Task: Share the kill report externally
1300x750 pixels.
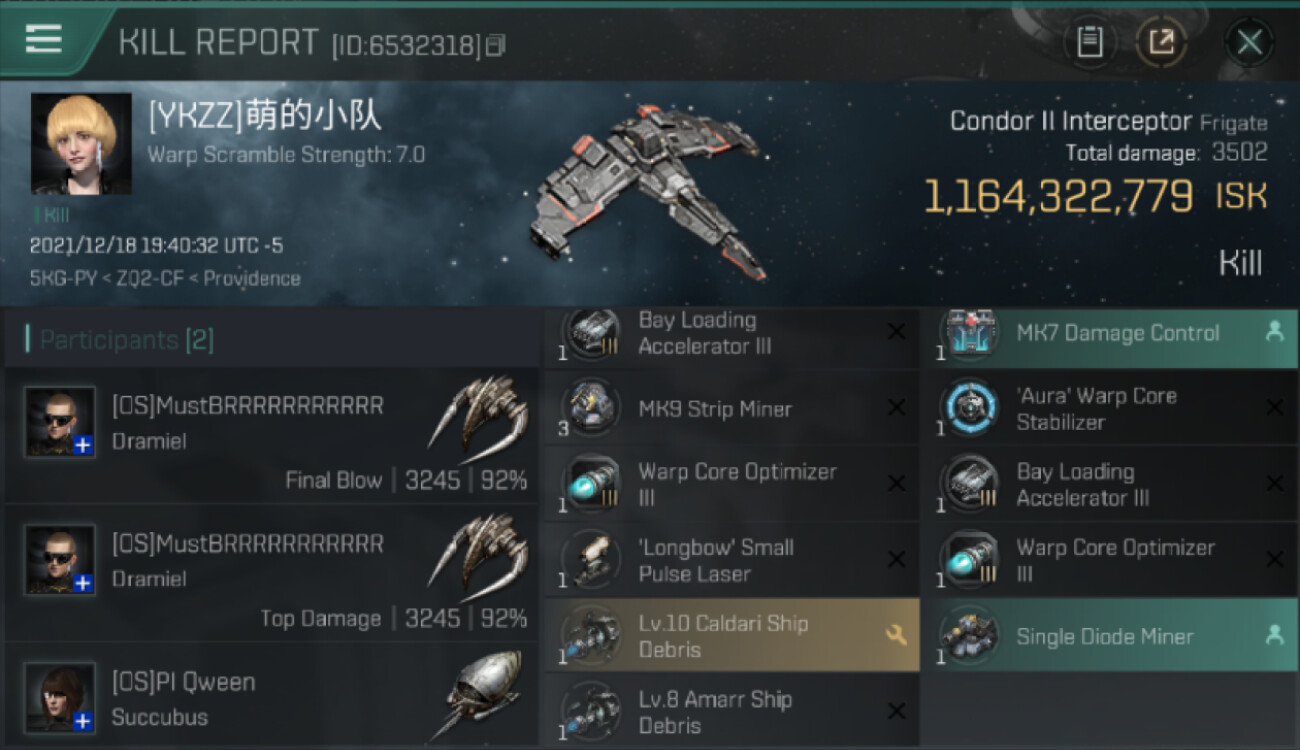Action: [x=1161, y=42]
